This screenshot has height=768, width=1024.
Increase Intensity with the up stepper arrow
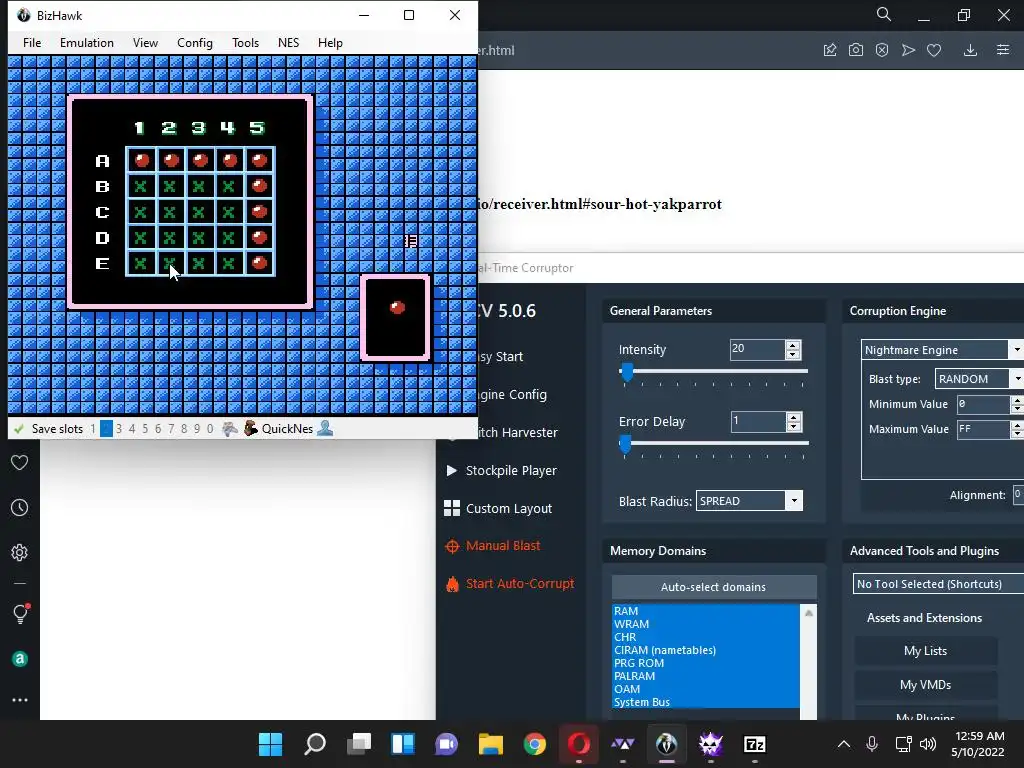[x=793, y=345]
